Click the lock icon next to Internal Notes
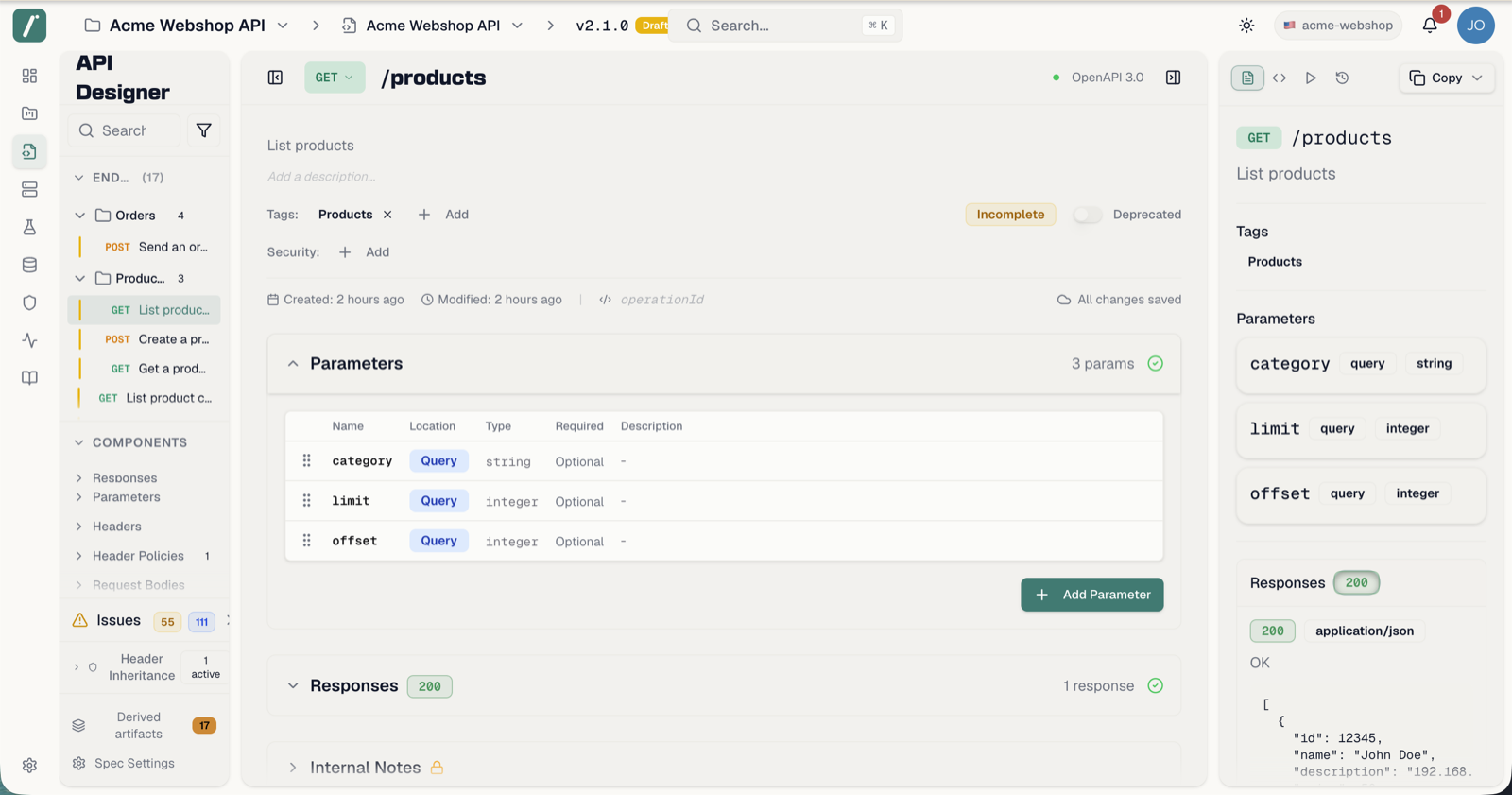1512x795 pixels. pos(437,768)
